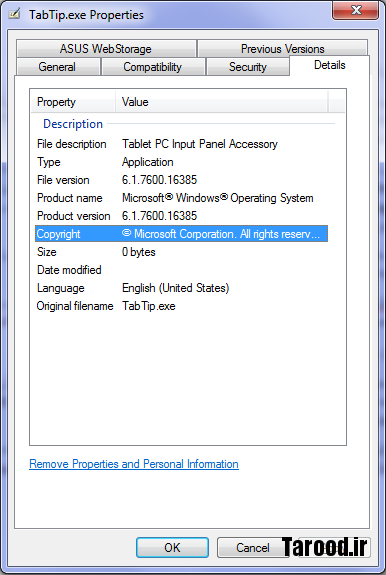
Task: Click the 0 bytes value
Action: 139,252
